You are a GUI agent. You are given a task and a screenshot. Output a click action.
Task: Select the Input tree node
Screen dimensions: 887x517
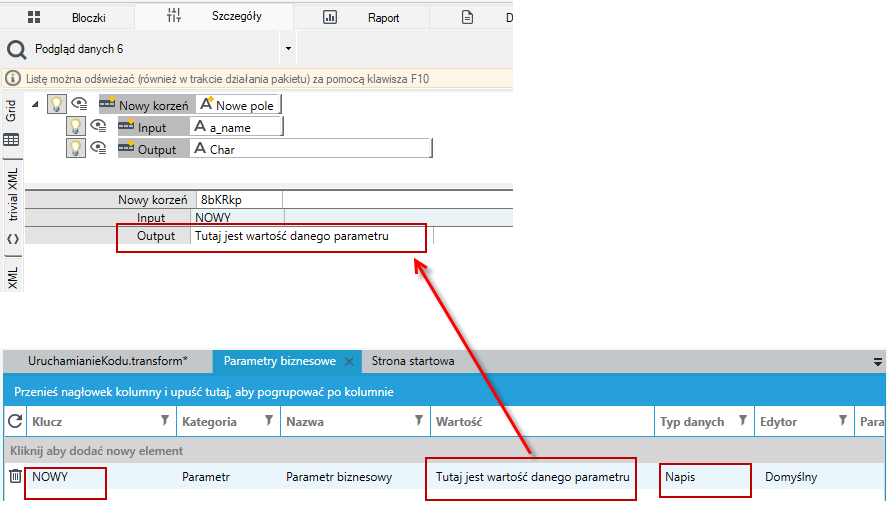click(153, 127)
